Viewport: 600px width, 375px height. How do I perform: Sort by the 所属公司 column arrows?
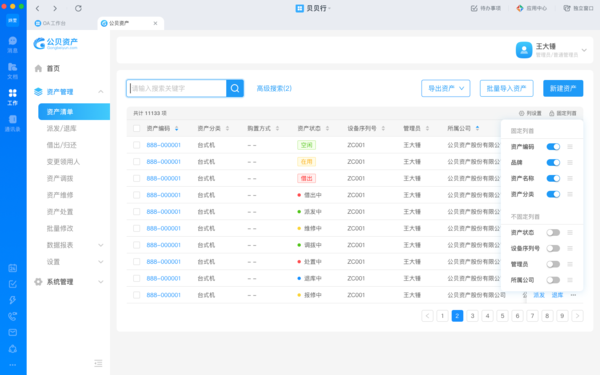[x=477, y=129]
